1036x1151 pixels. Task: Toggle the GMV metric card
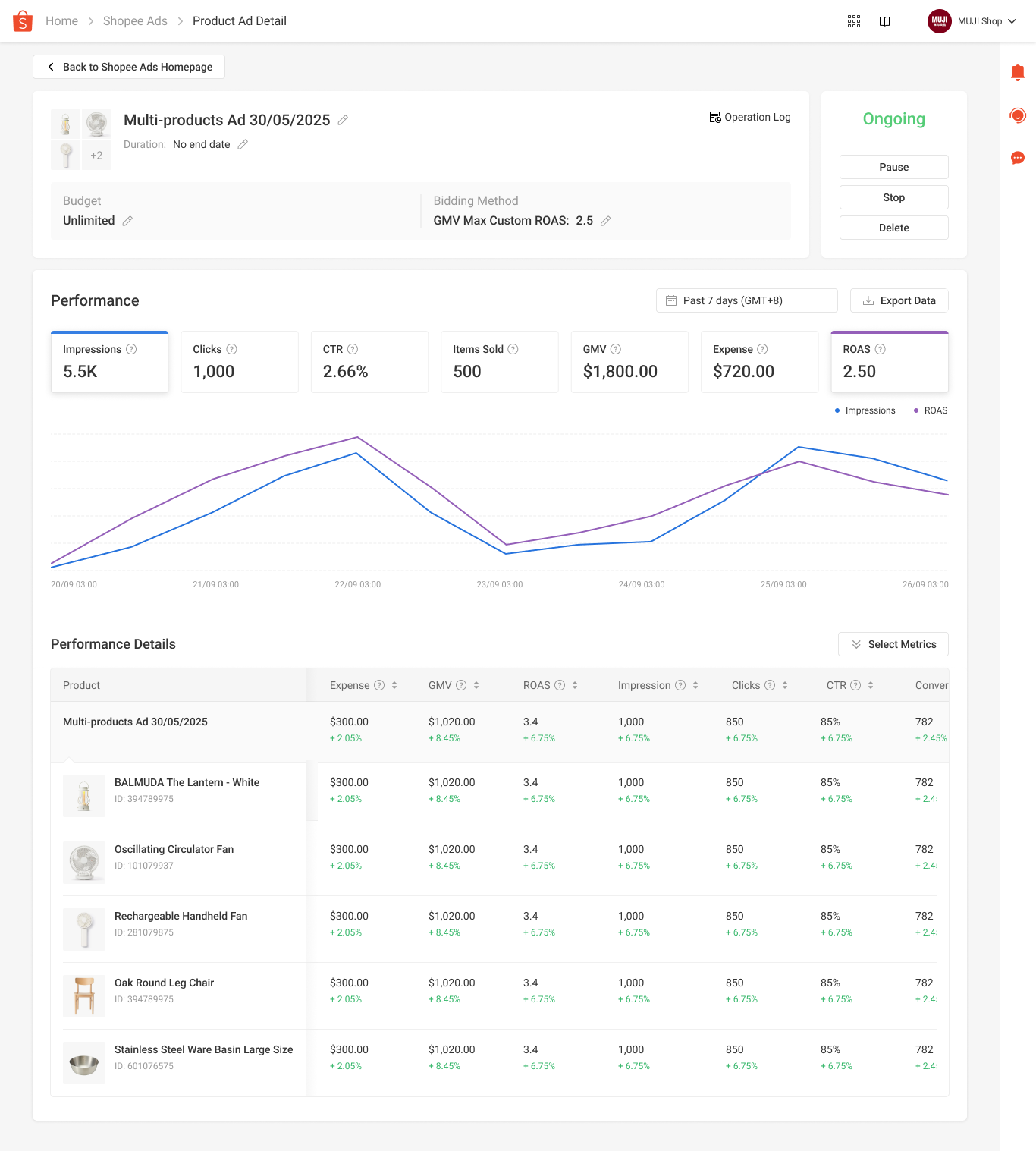629,362
